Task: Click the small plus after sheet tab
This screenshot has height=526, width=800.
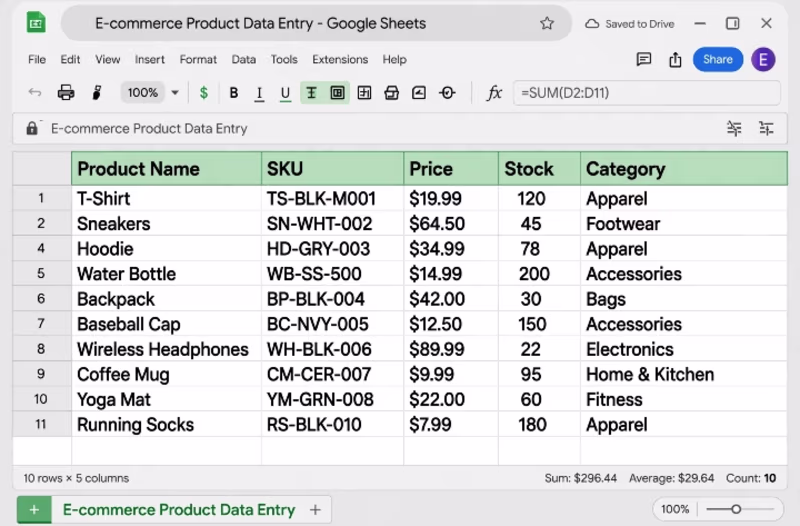Action: click(x=315, y=509)
